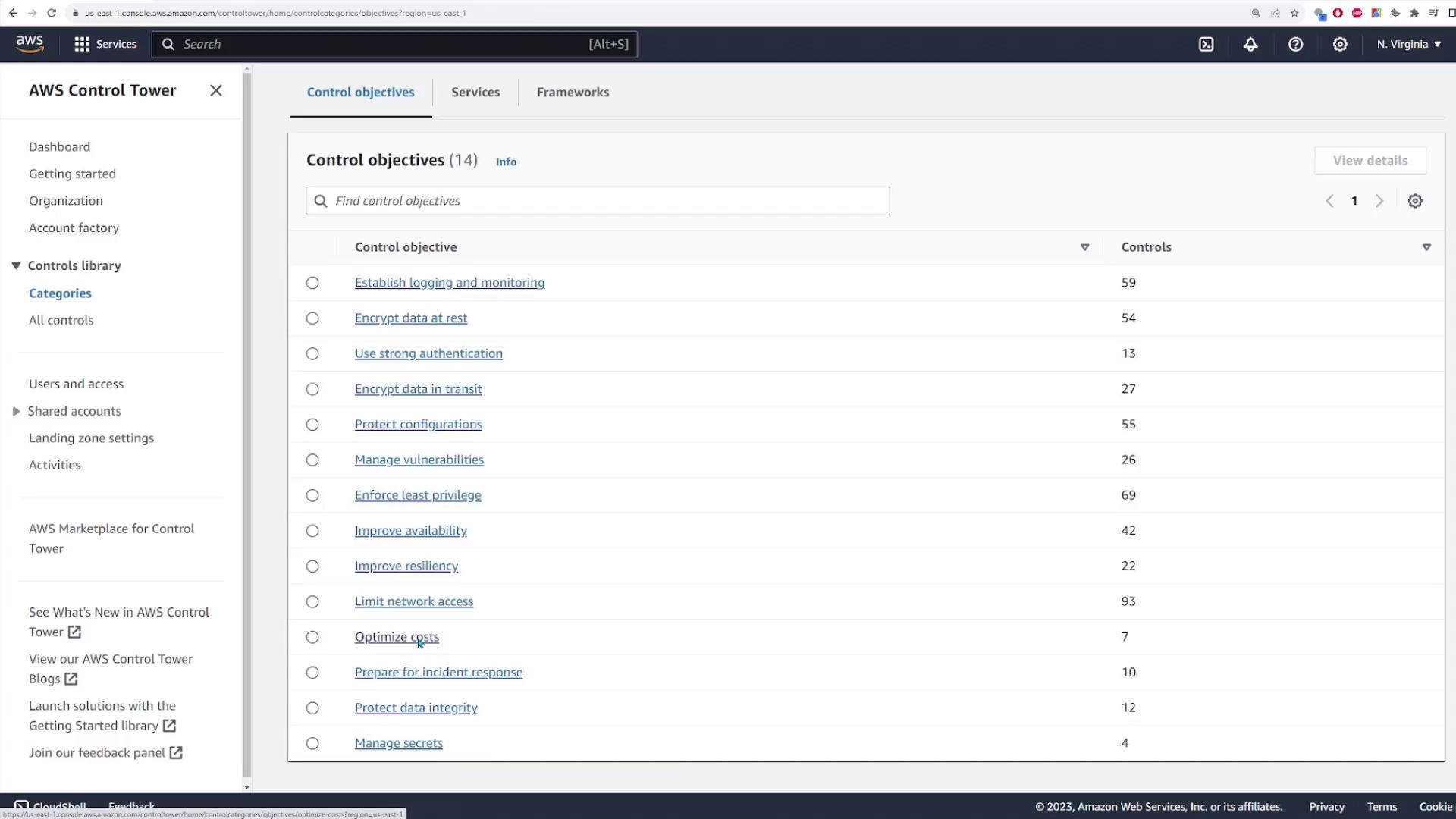Click the AWS logo home icon
The height and width of the screenshot is (819, 1456).
pyautogui.click(x=30, y=44)
